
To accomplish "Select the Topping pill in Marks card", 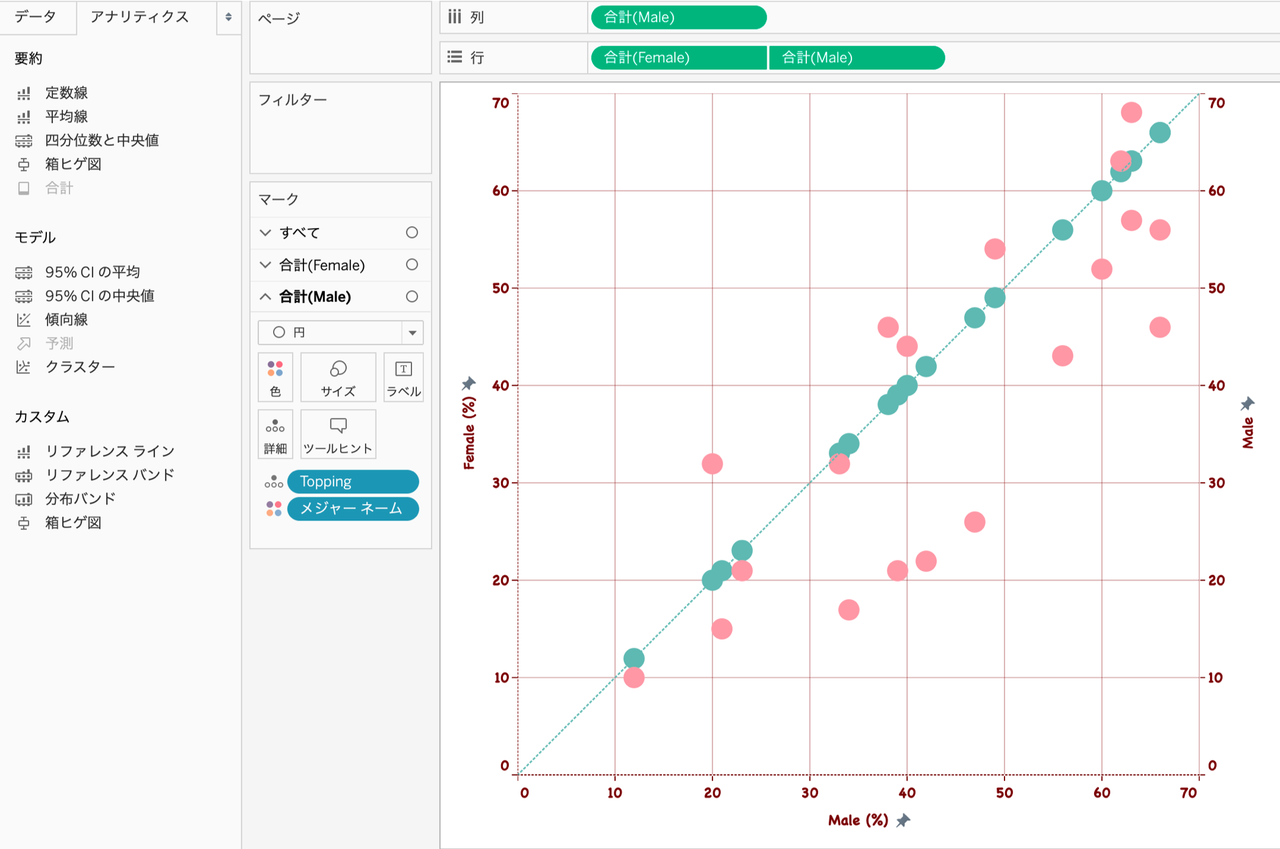I will click(x=353, y=482).
